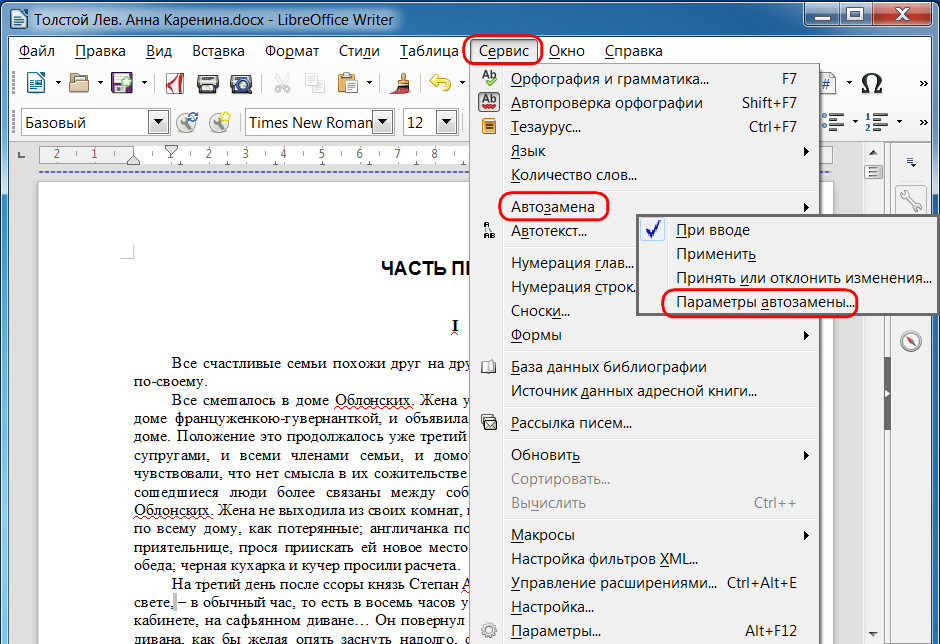Click the Paste clipboard icon
Viewport: 940px width, 644px height.
tap(348, 83)
